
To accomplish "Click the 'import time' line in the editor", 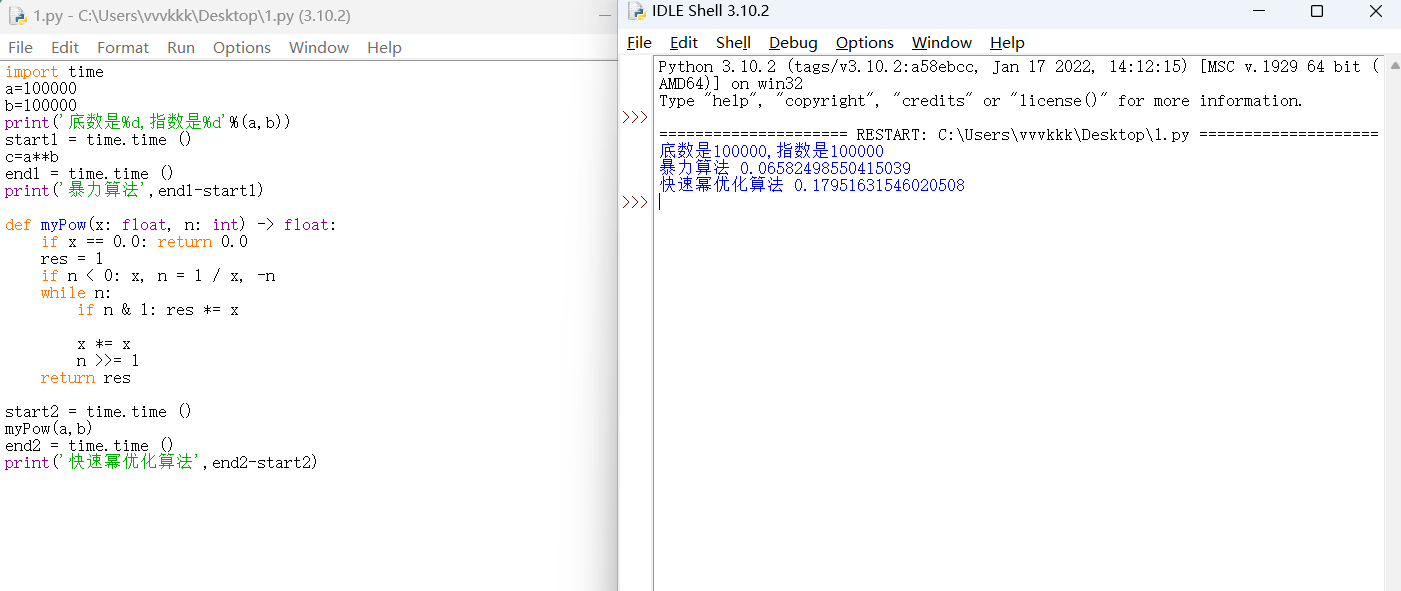I will [54, 71].
